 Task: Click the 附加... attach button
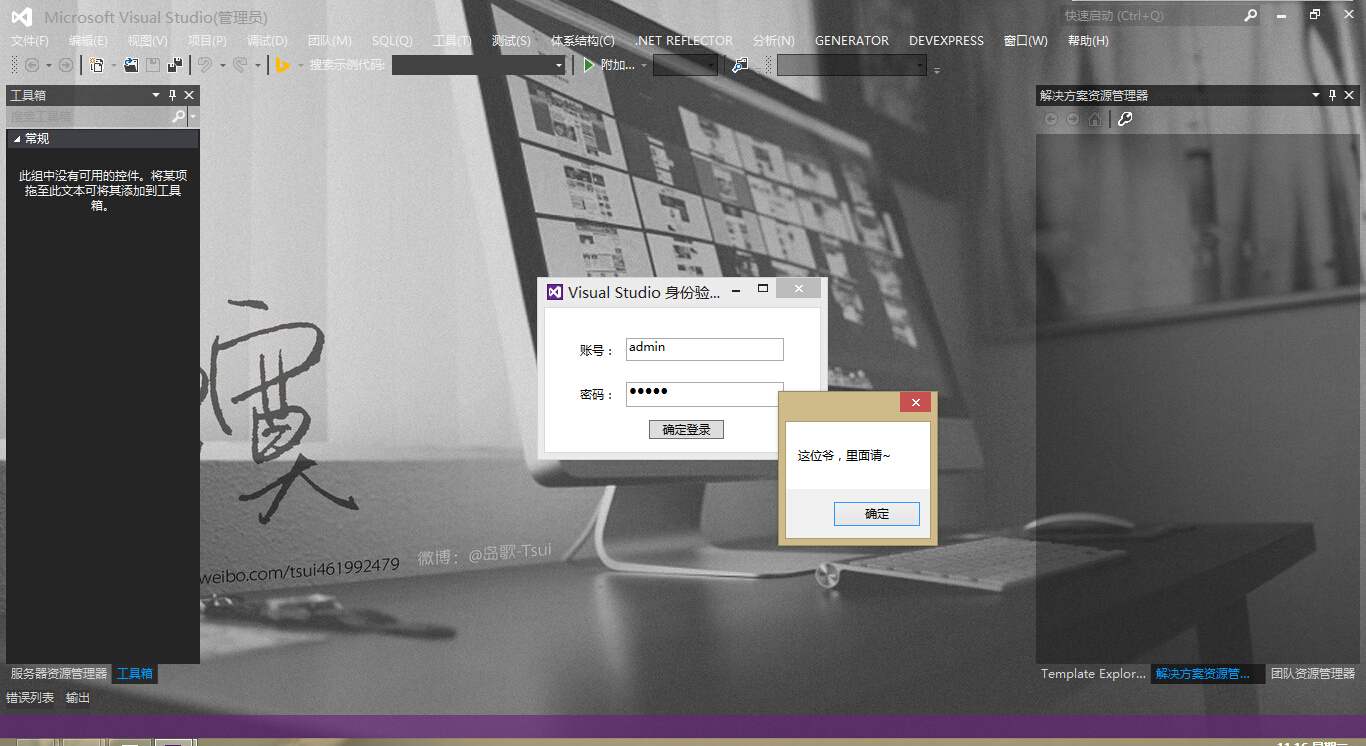point(617,65)
